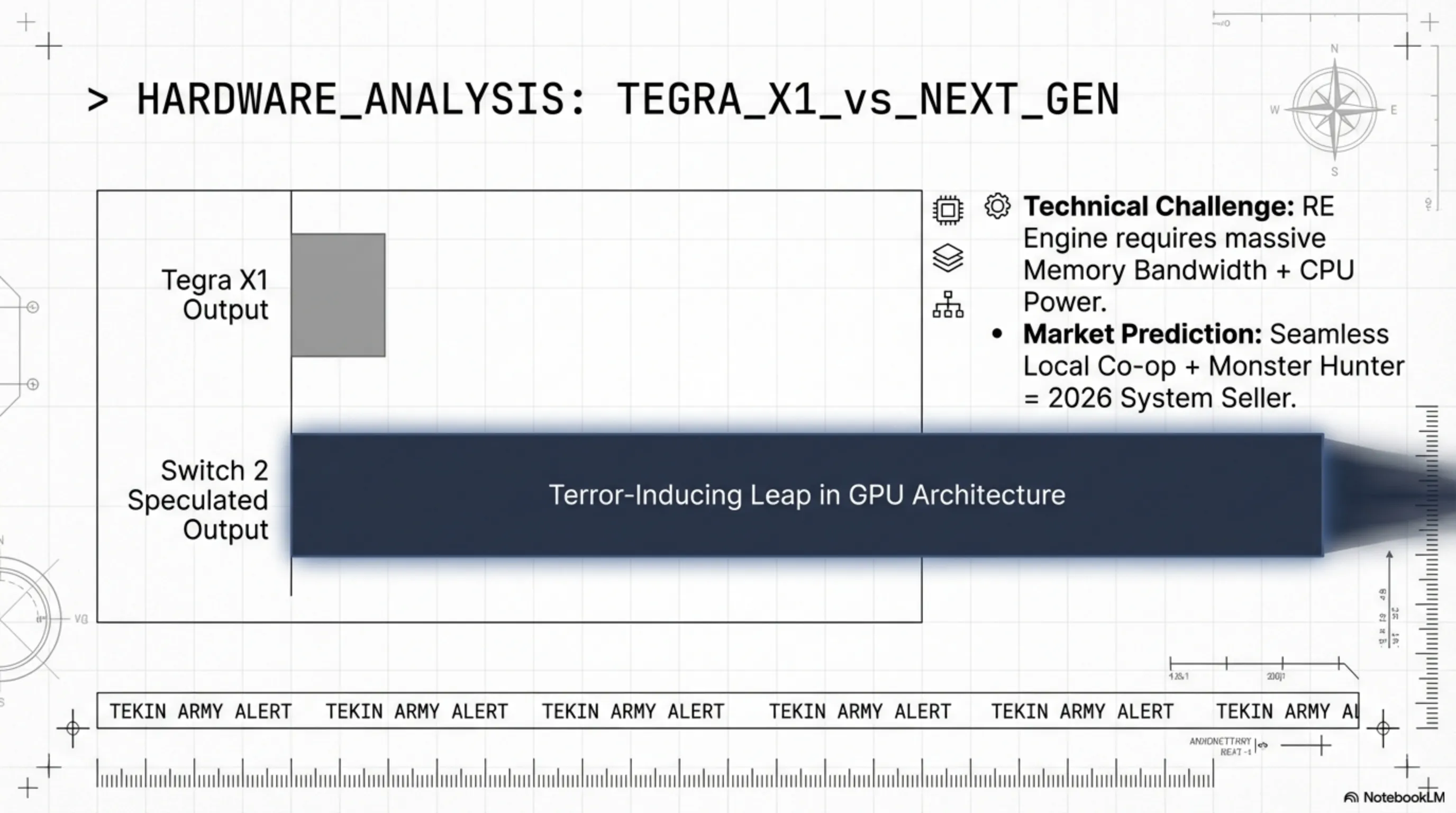1456x813 pixels.
Task: Click the stacked layers icon
Action: (x=948, y=258)
